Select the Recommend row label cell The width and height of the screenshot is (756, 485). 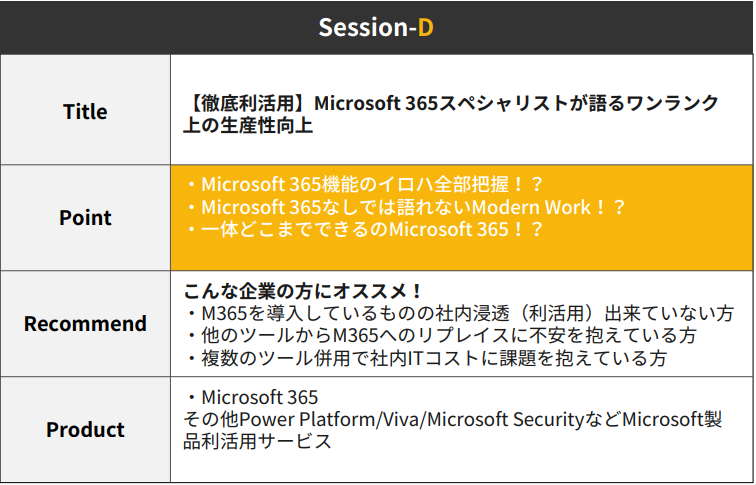pyautogui.click(x=85, y=323)
